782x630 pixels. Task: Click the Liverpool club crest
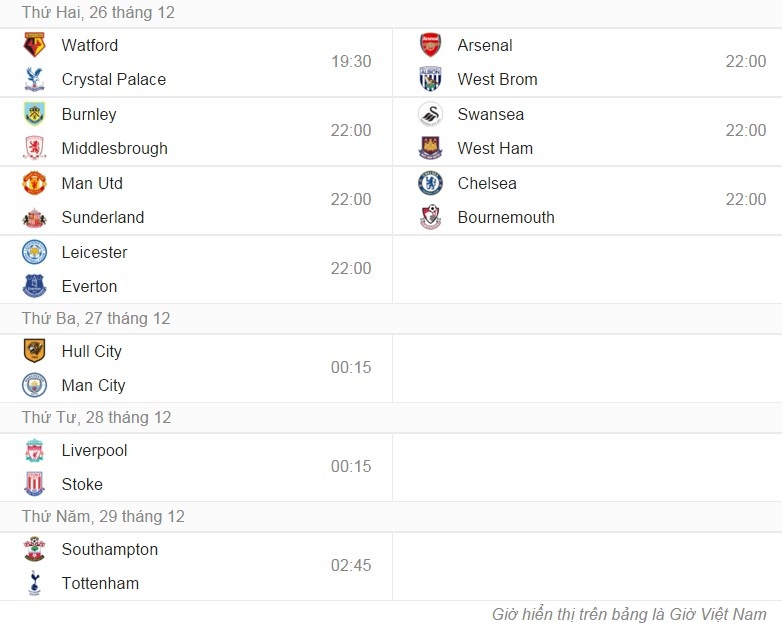tap(34, 450)
